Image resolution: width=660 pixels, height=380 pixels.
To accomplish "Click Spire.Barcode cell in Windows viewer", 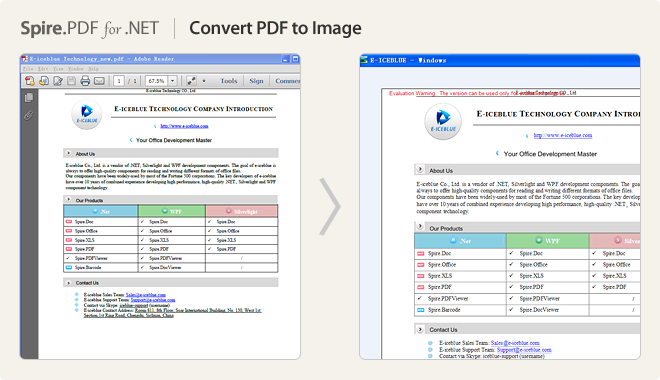I will 460,310.
